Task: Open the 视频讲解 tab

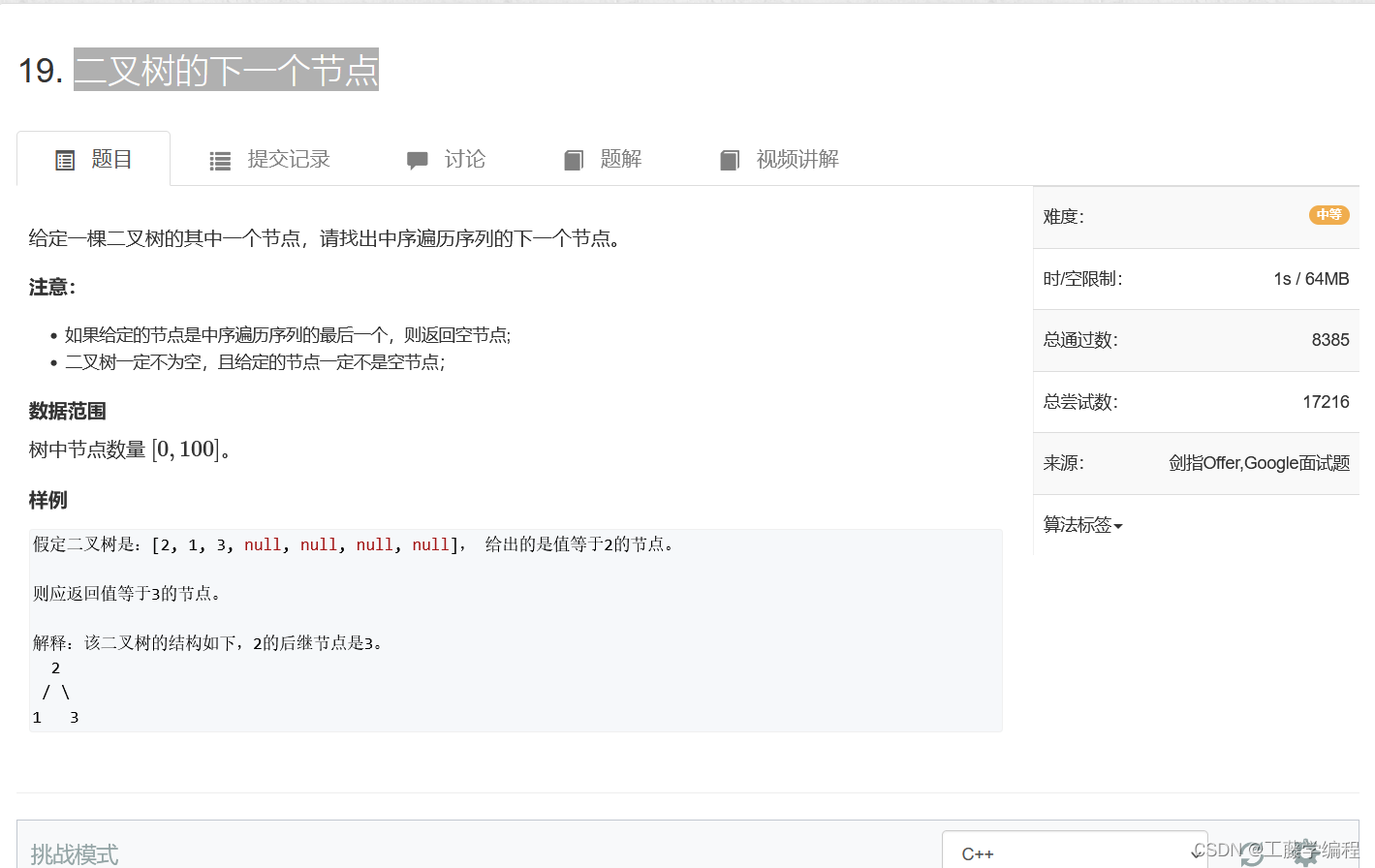Action: coord(795,159)
